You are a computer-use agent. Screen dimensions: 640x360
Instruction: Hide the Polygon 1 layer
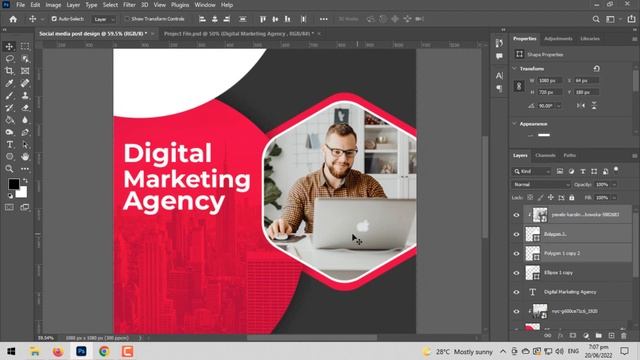[x=516, y=234]
